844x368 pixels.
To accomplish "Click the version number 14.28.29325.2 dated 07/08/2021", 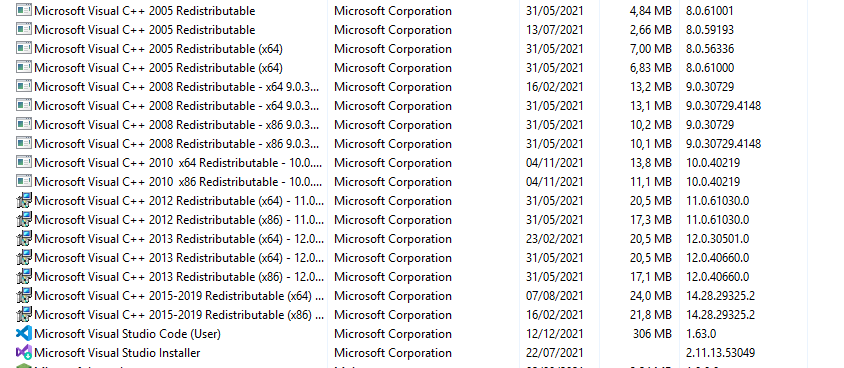I will (720, 295).
